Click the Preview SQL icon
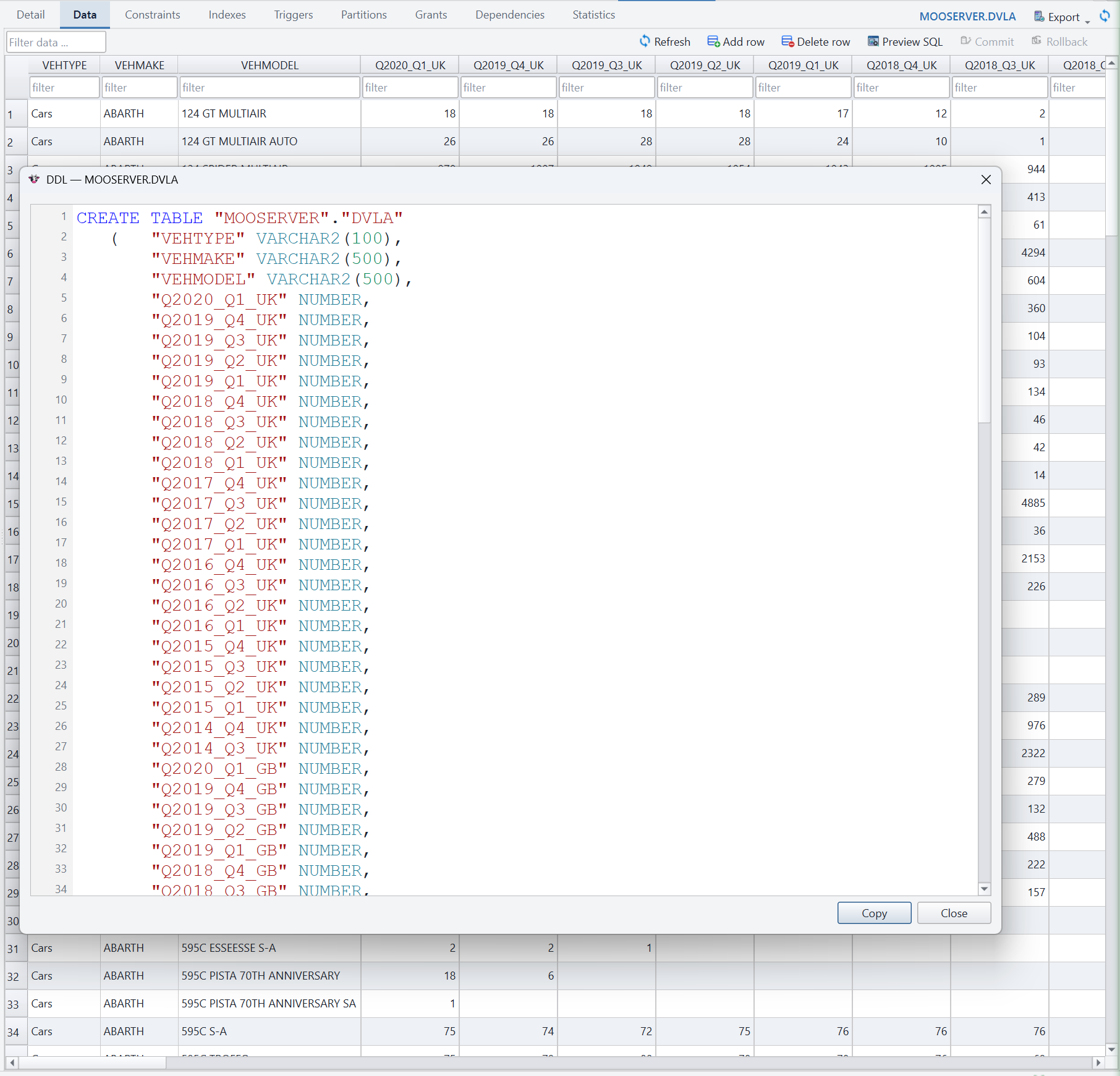This screenshot has width=1120, height=1076. (x=873, y=41)
